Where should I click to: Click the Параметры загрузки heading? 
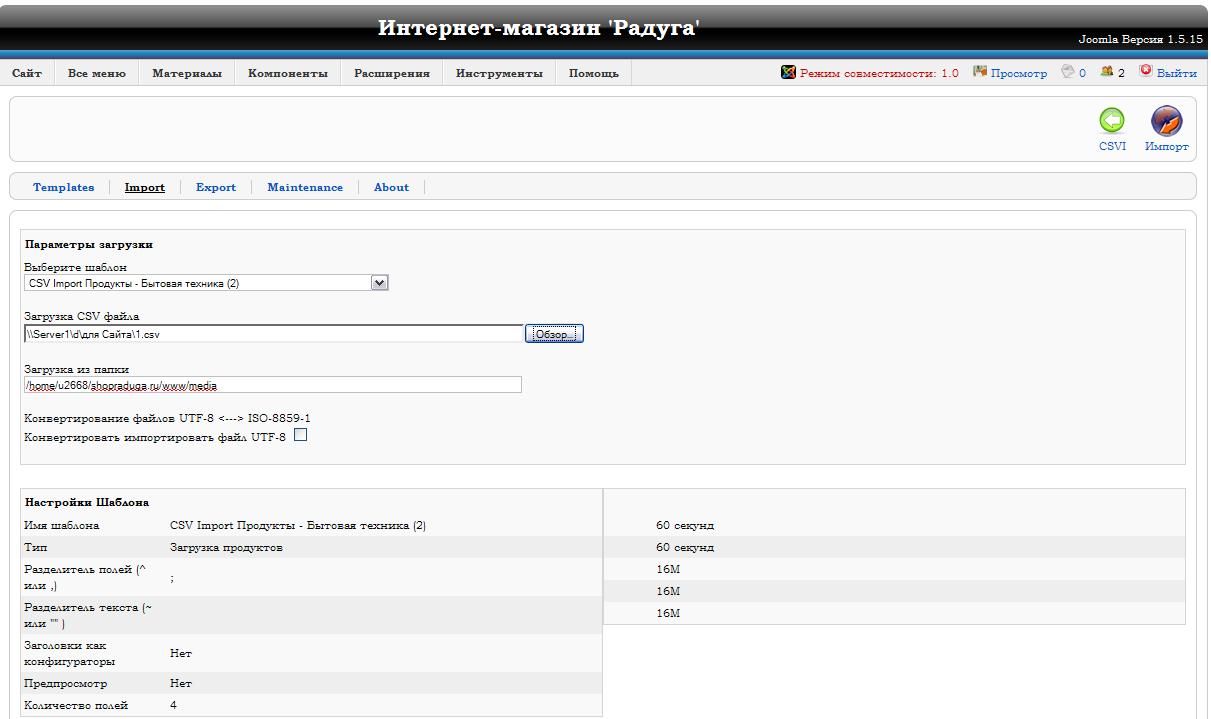click(89, 244)
